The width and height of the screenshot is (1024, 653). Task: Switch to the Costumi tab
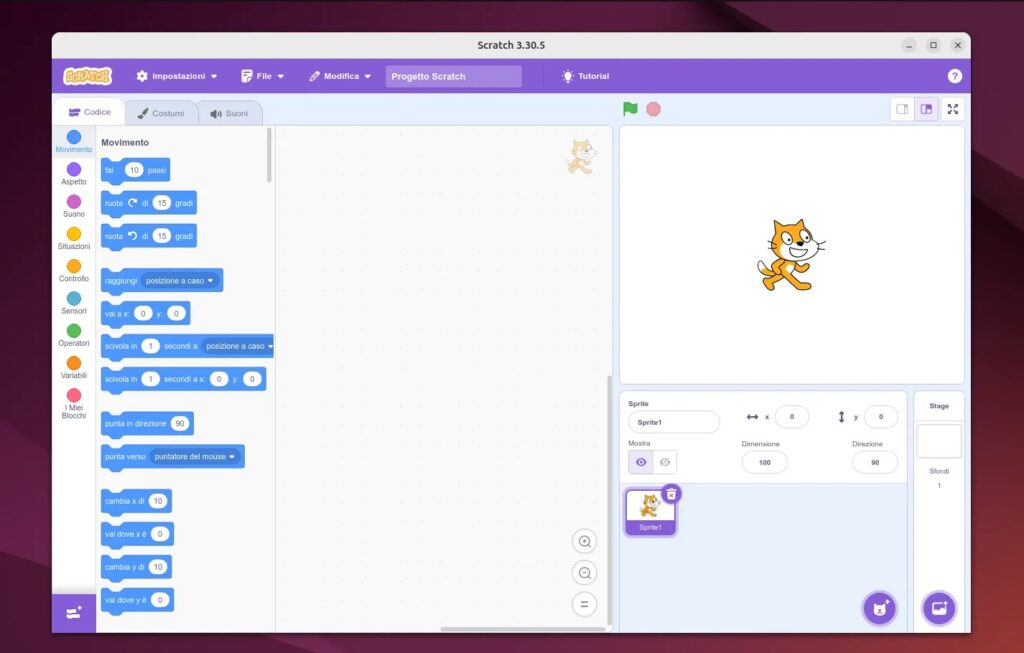pos(162,112)
